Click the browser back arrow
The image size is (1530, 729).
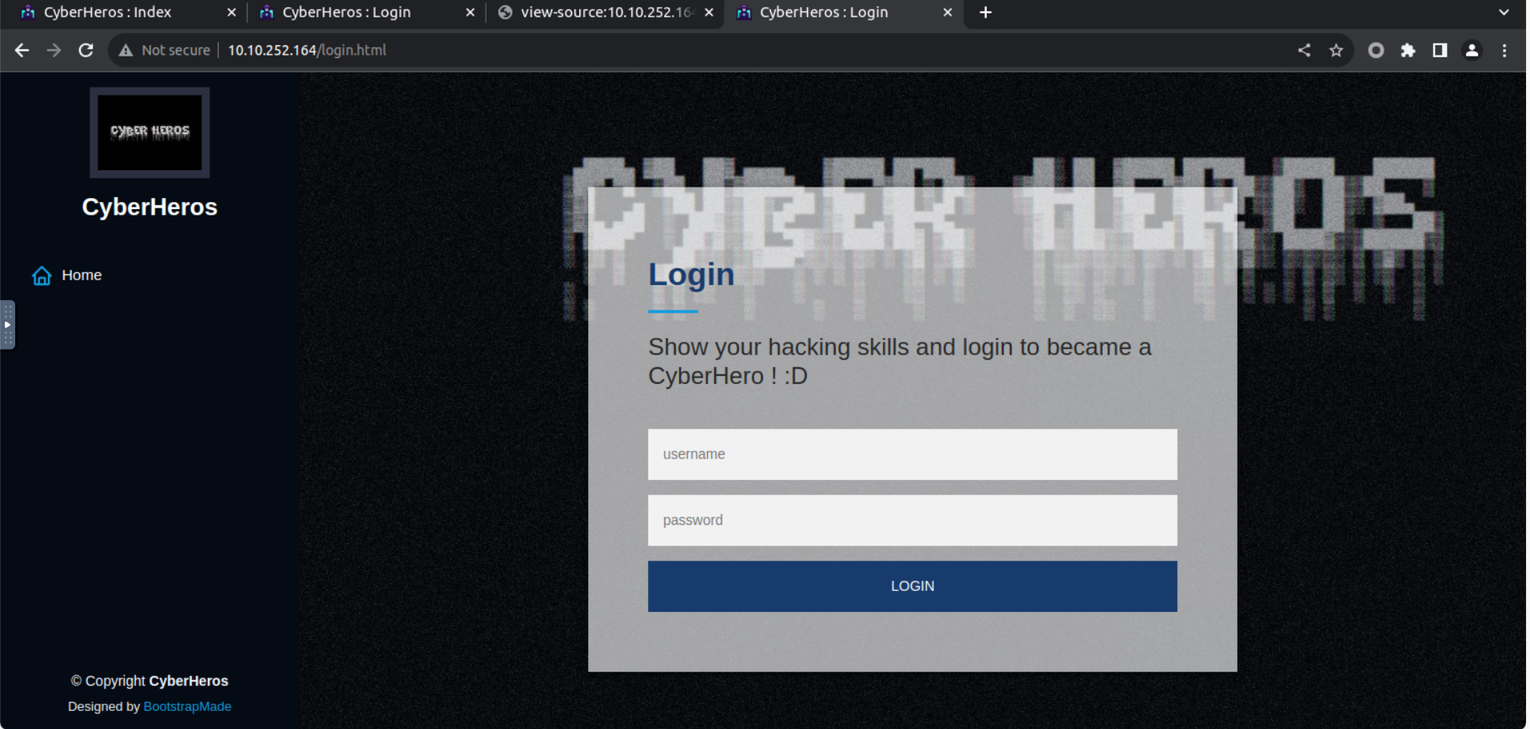pyautogui.click(x=21, y=50)
